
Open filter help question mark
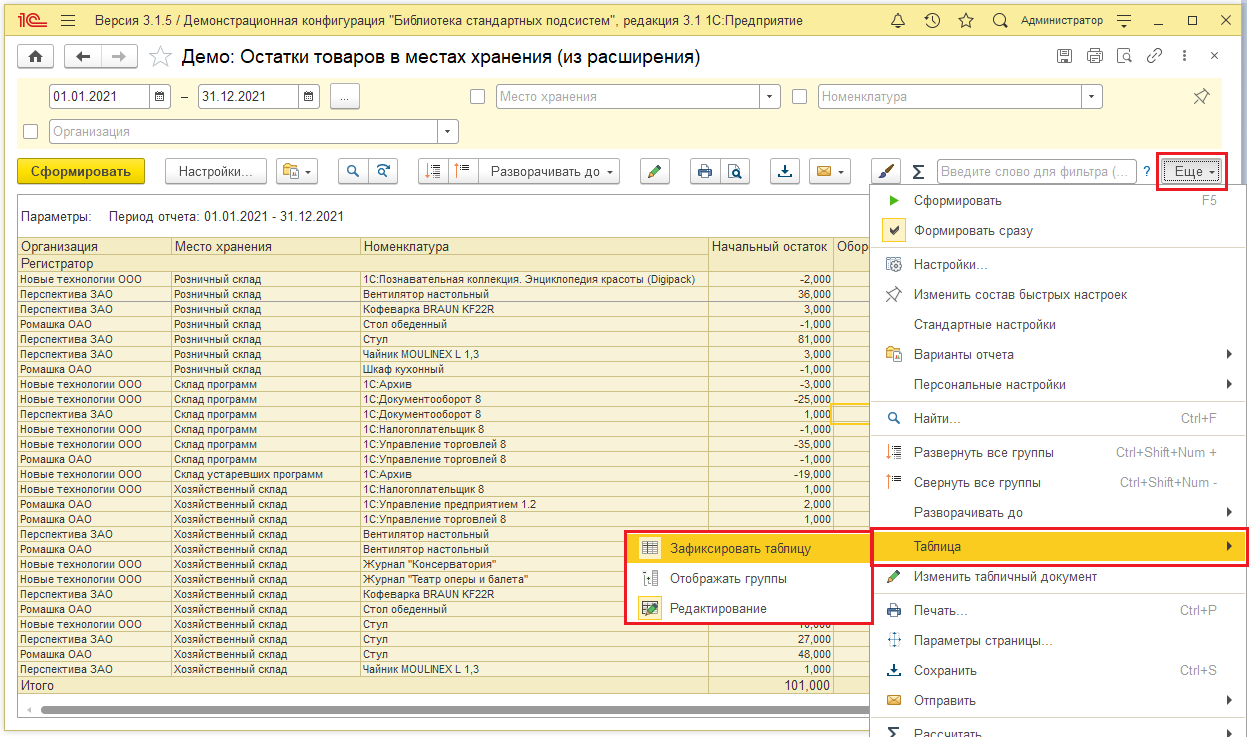point(1147,172)
